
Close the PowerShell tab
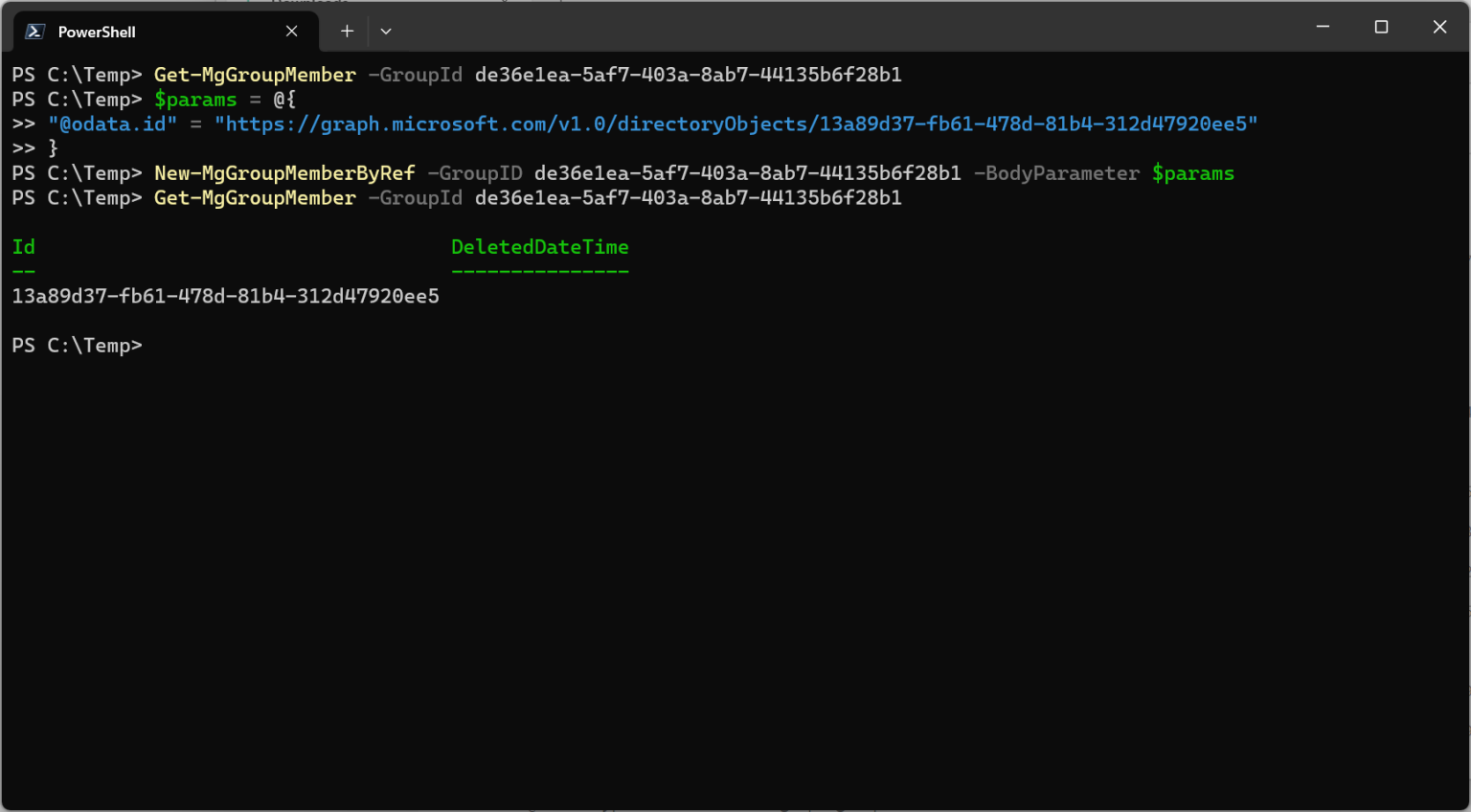pos(291,32)
